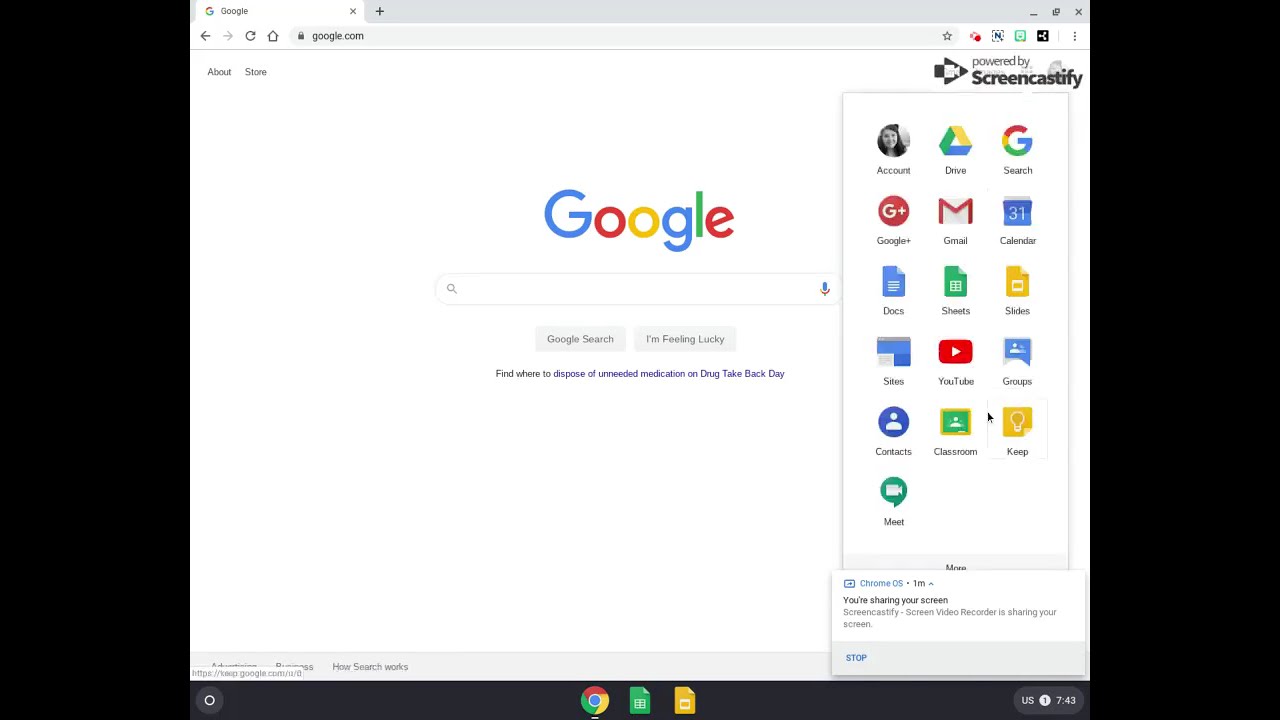1280x720 pixels.
Task: Open Meet from apps grid
Action: pos(893,501)
